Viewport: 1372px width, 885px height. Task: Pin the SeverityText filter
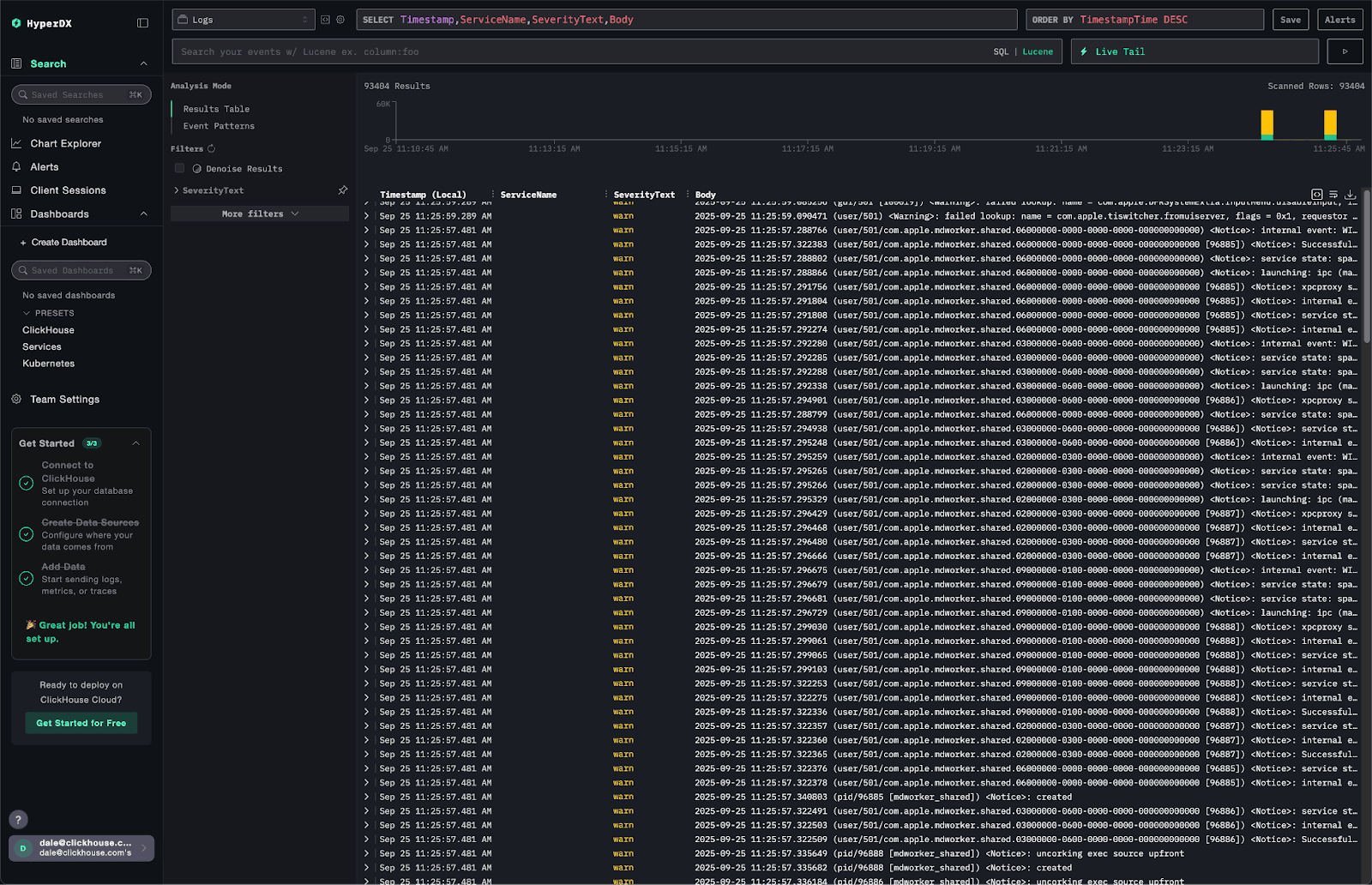click(x=343, y=190)
